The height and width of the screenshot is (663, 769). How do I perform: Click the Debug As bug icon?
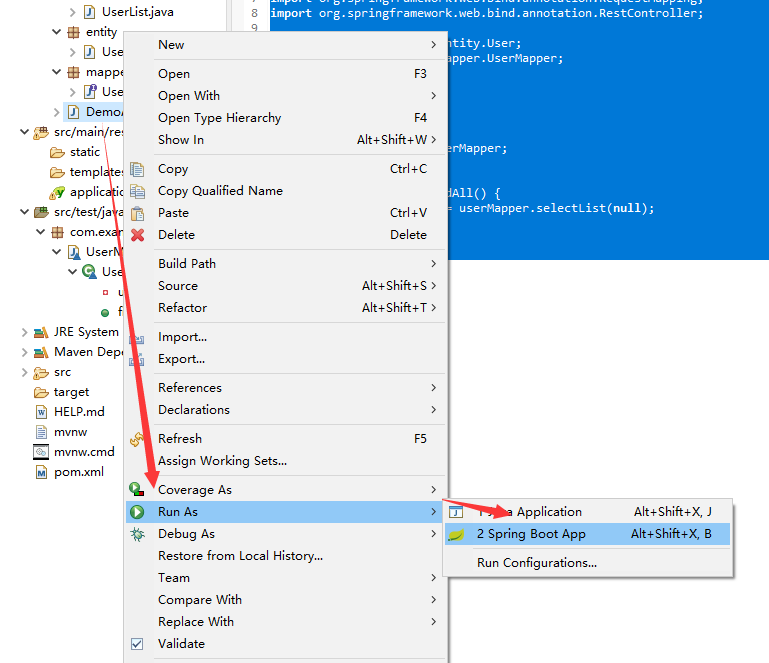tap(137, 534)
